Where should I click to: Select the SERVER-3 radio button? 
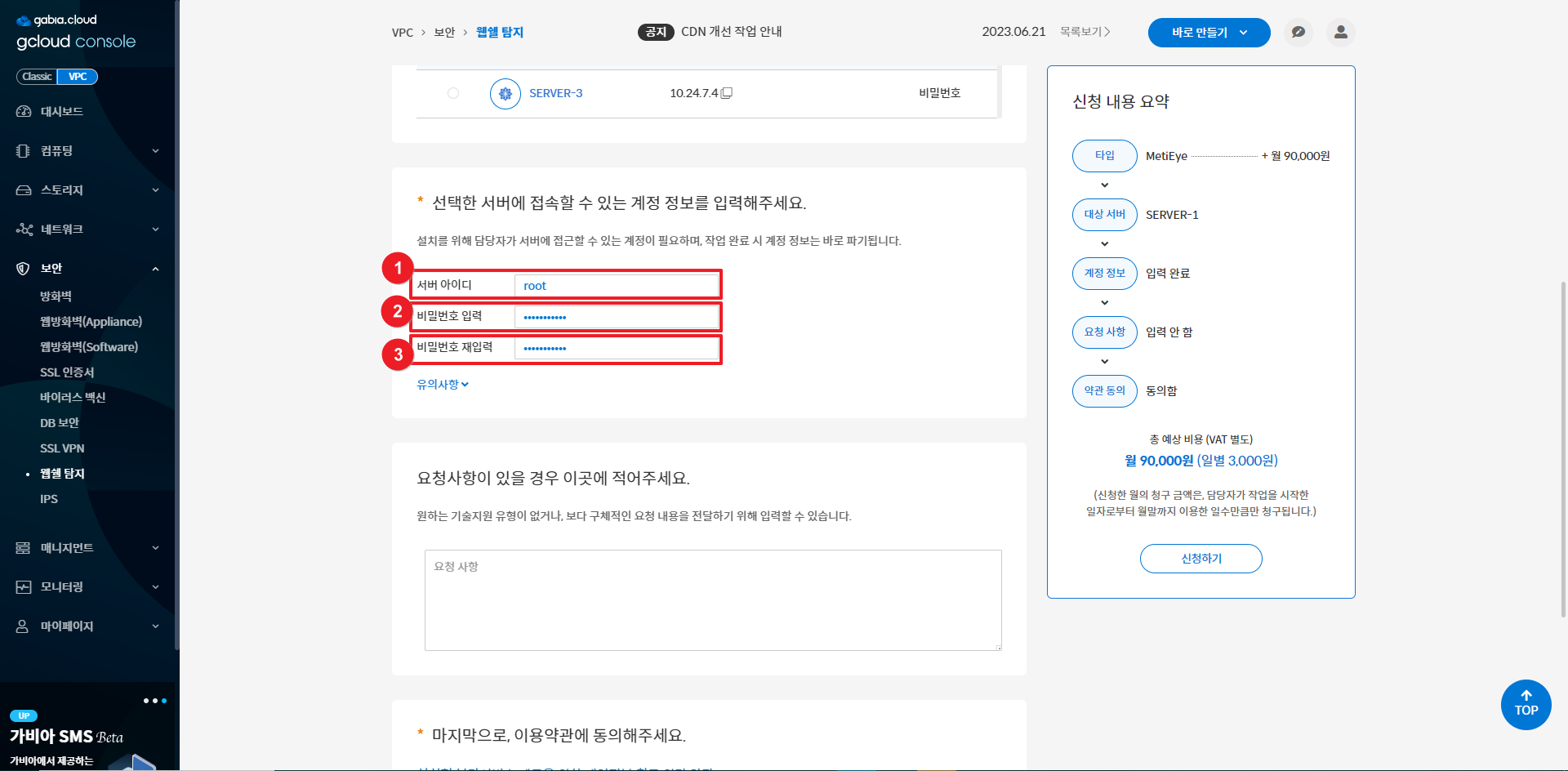pyautogui.click(x=453, y=93)
